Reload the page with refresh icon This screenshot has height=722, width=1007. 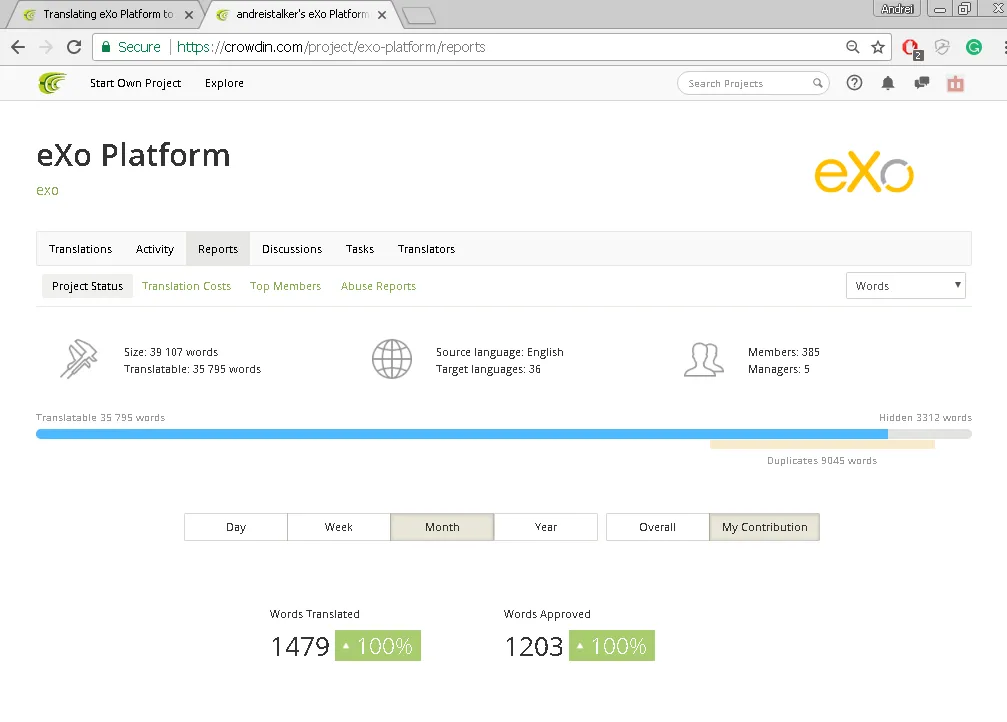tap(74, 47)
